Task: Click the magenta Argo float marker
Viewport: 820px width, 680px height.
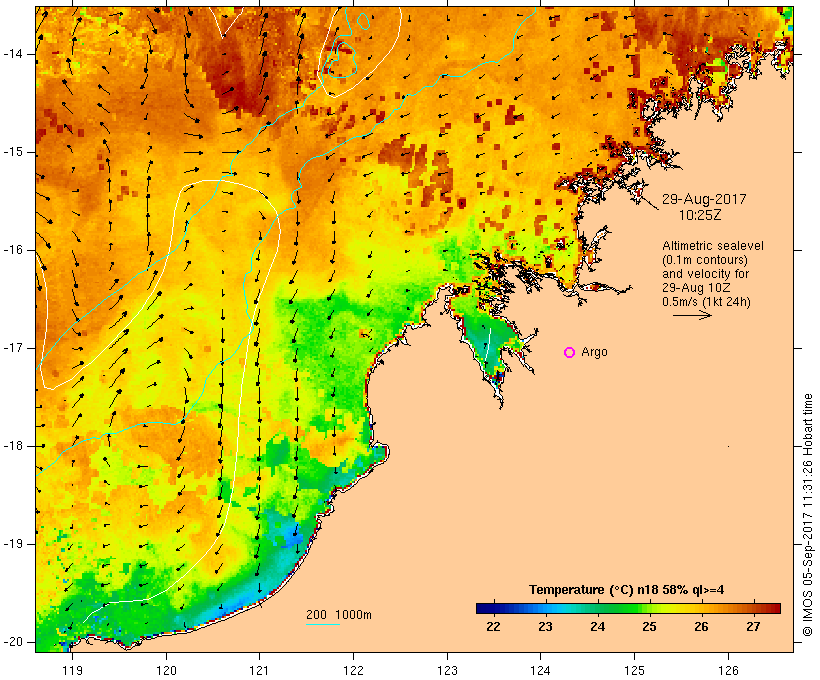Action: [x=570, y=353]
